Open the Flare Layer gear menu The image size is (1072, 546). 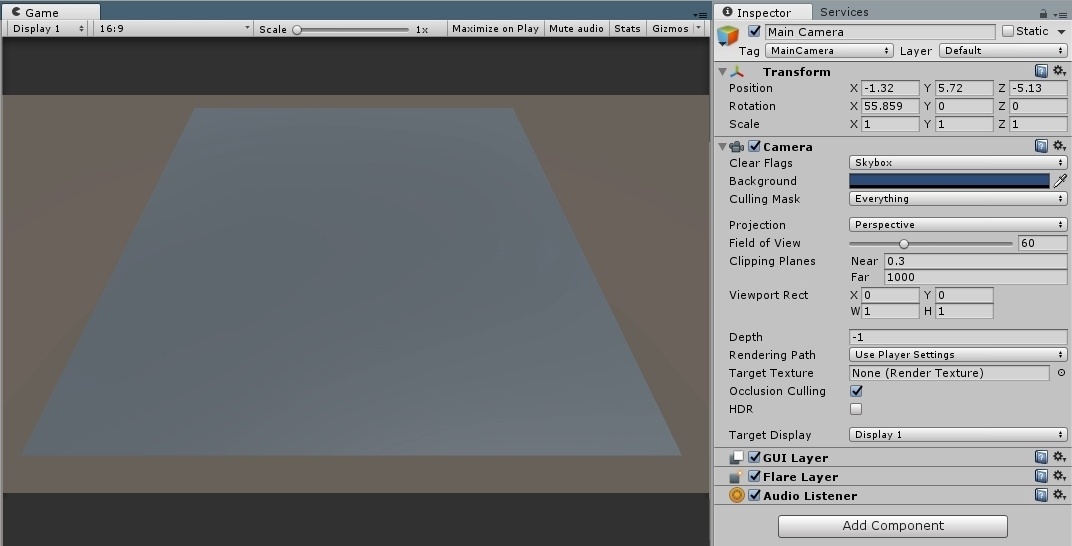(x=1059, y=476)
